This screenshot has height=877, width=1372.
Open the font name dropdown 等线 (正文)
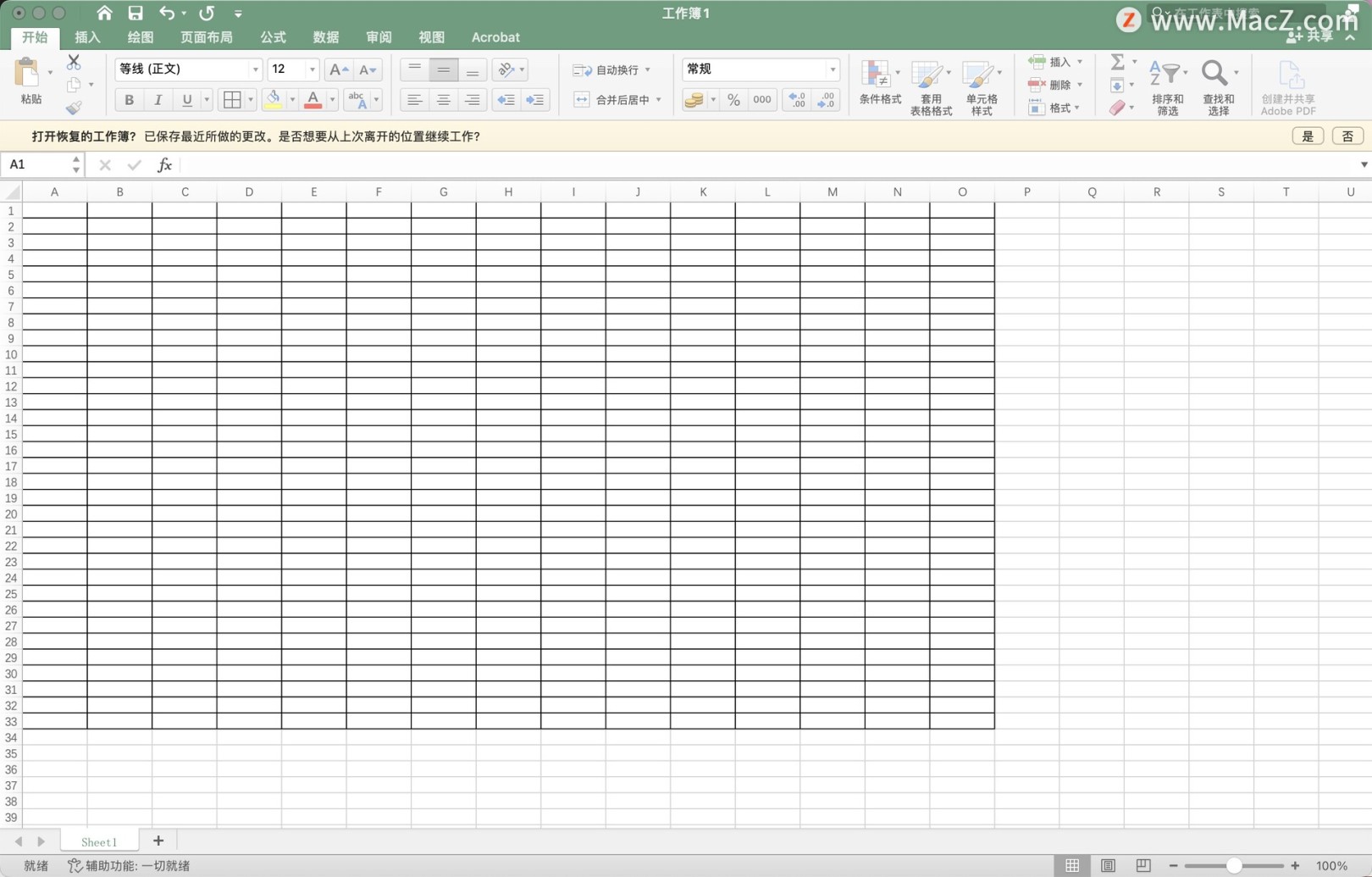[x=255, y=69]
